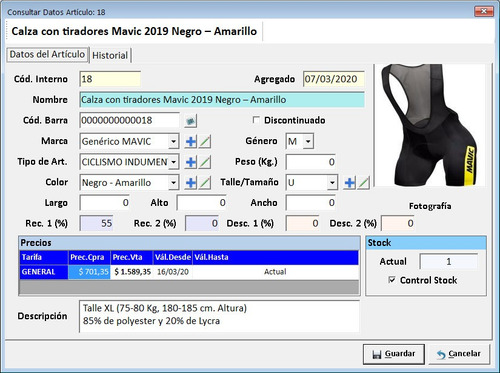Open the Talle/Tamaño dropdown

coord(332,183)
